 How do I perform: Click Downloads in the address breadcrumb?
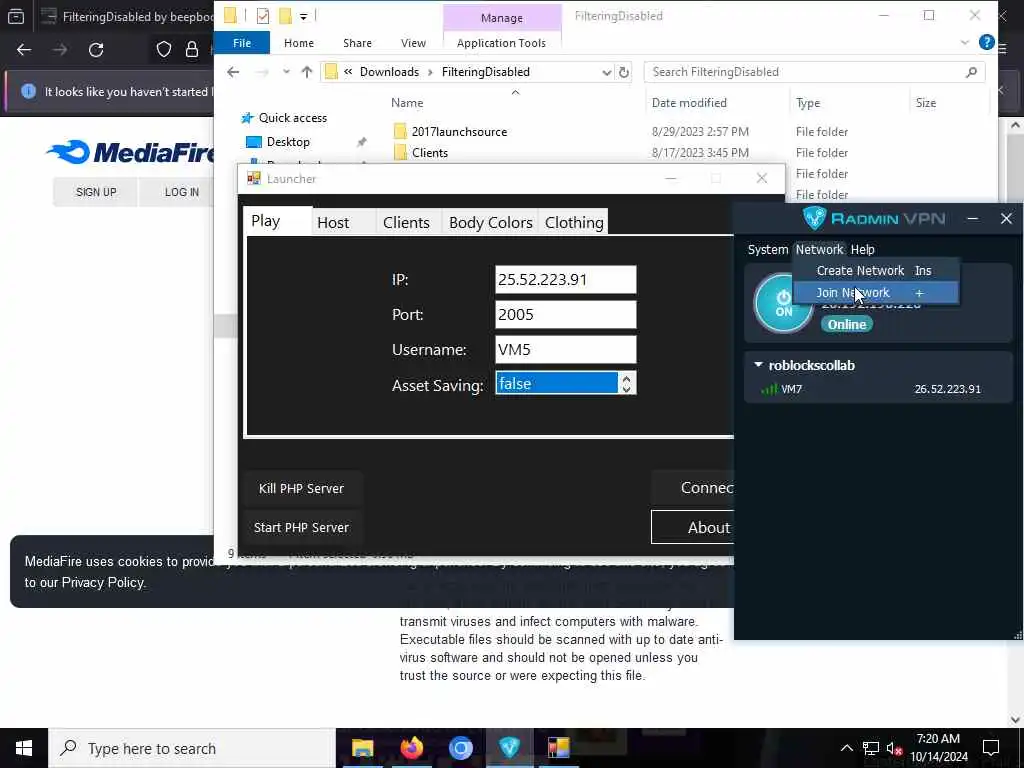pyautogui.click(x=389, y=72)
